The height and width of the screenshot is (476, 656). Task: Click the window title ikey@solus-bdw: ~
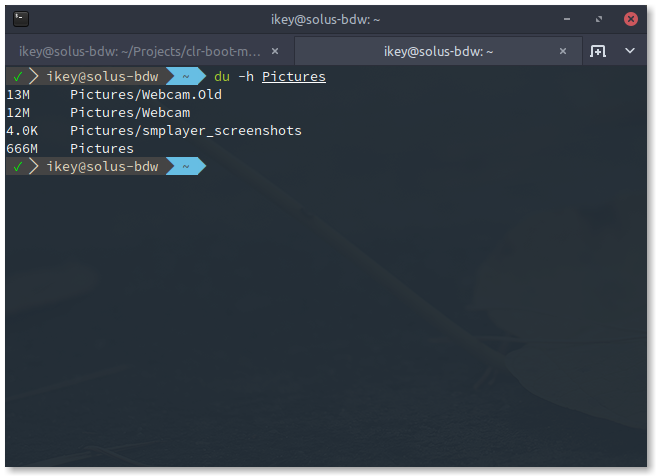(x=325, y=19)
